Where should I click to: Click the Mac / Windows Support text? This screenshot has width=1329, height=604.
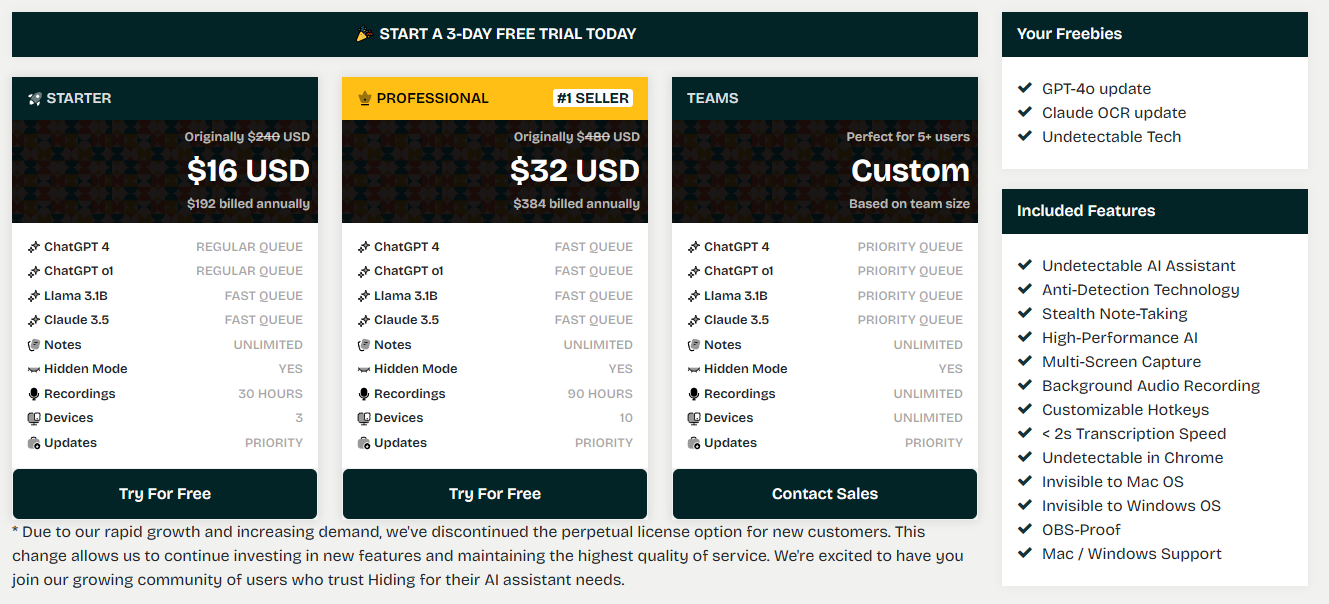(1132, 553)
